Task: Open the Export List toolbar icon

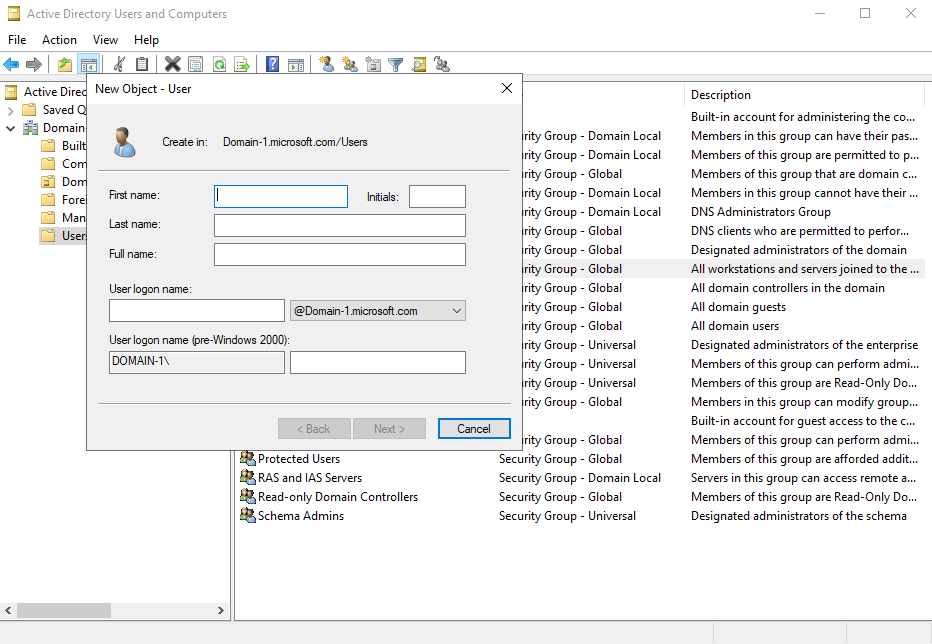Action: (242, 64)
